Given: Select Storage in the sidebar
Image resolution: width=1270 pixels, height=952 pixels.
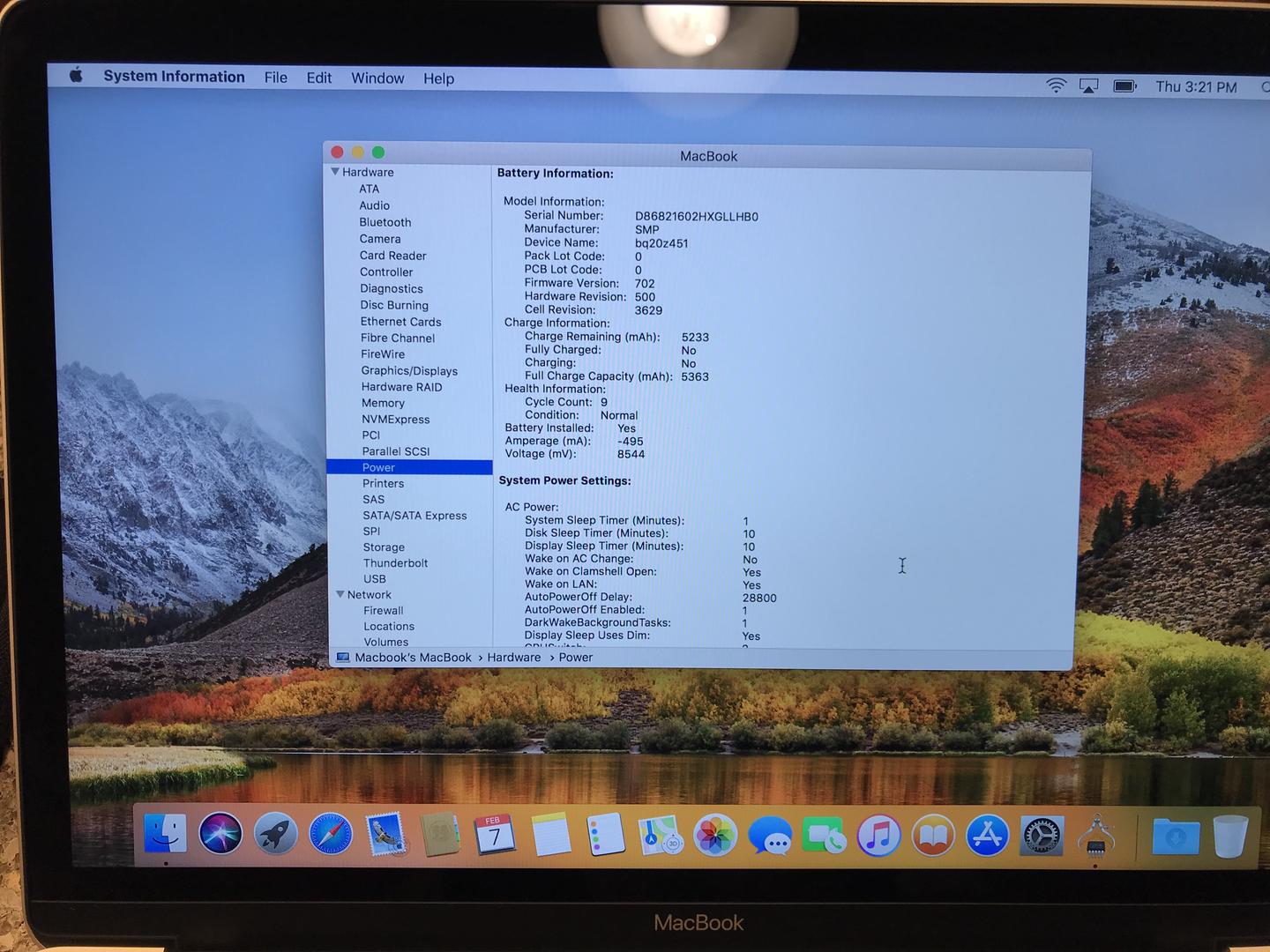Looking at the screenshot, I should click(384, 547).
